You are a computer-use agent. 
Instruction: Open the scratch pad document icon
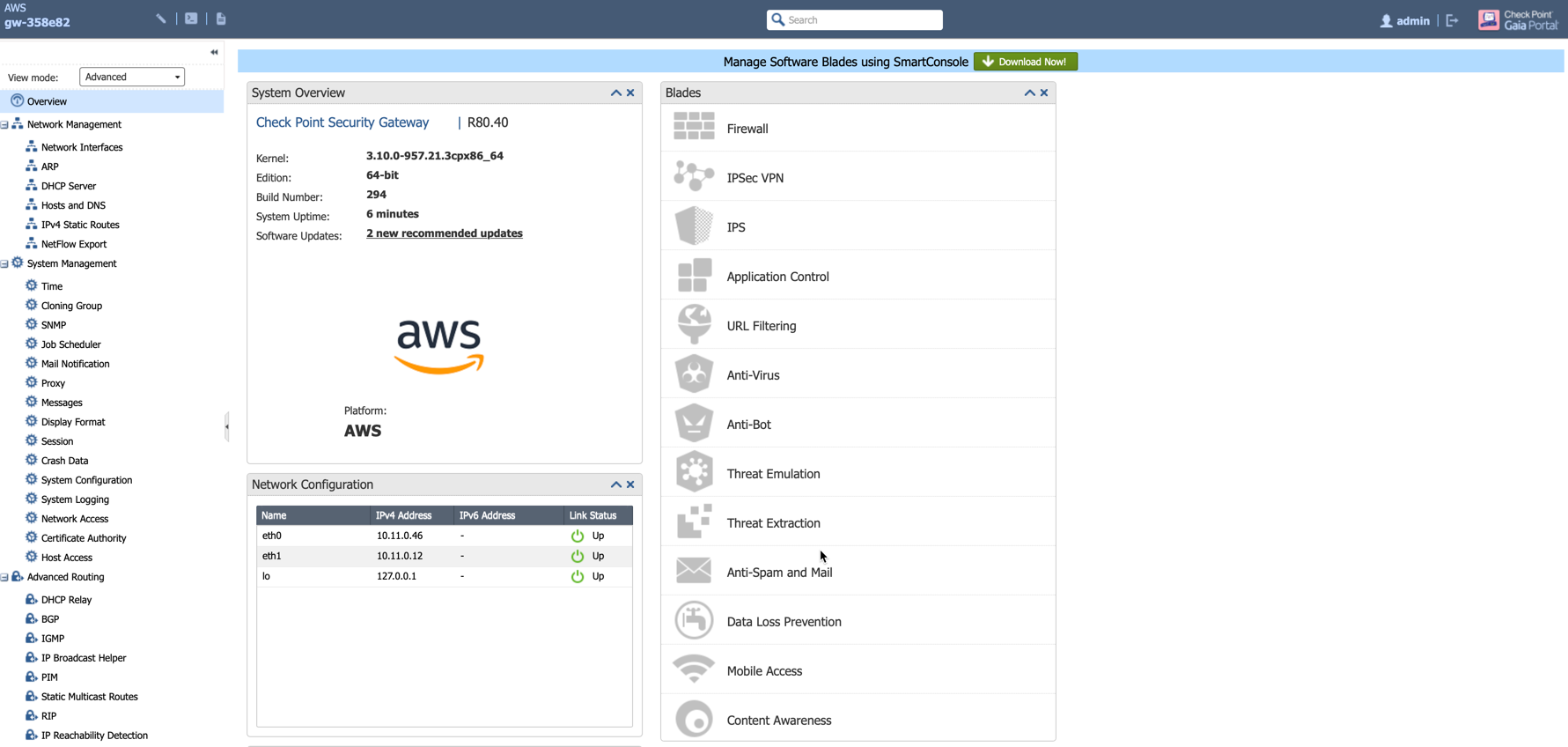(221, 18)
